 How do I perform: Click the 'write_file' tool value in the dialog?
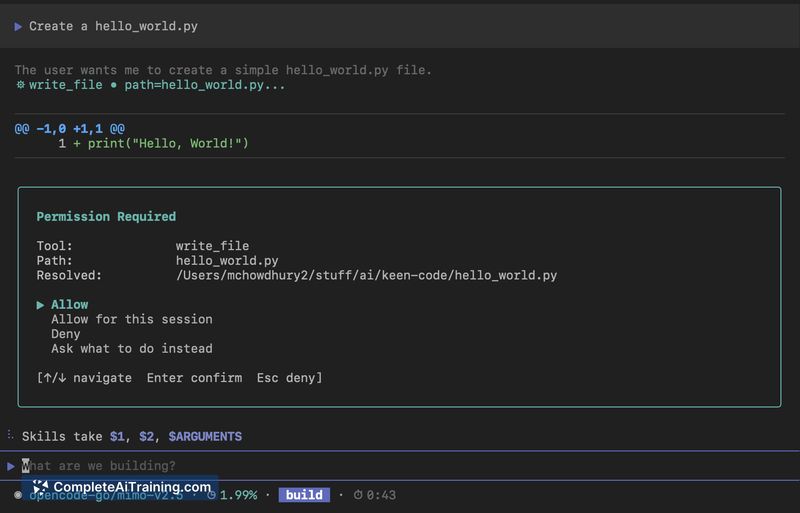point(212,246)
